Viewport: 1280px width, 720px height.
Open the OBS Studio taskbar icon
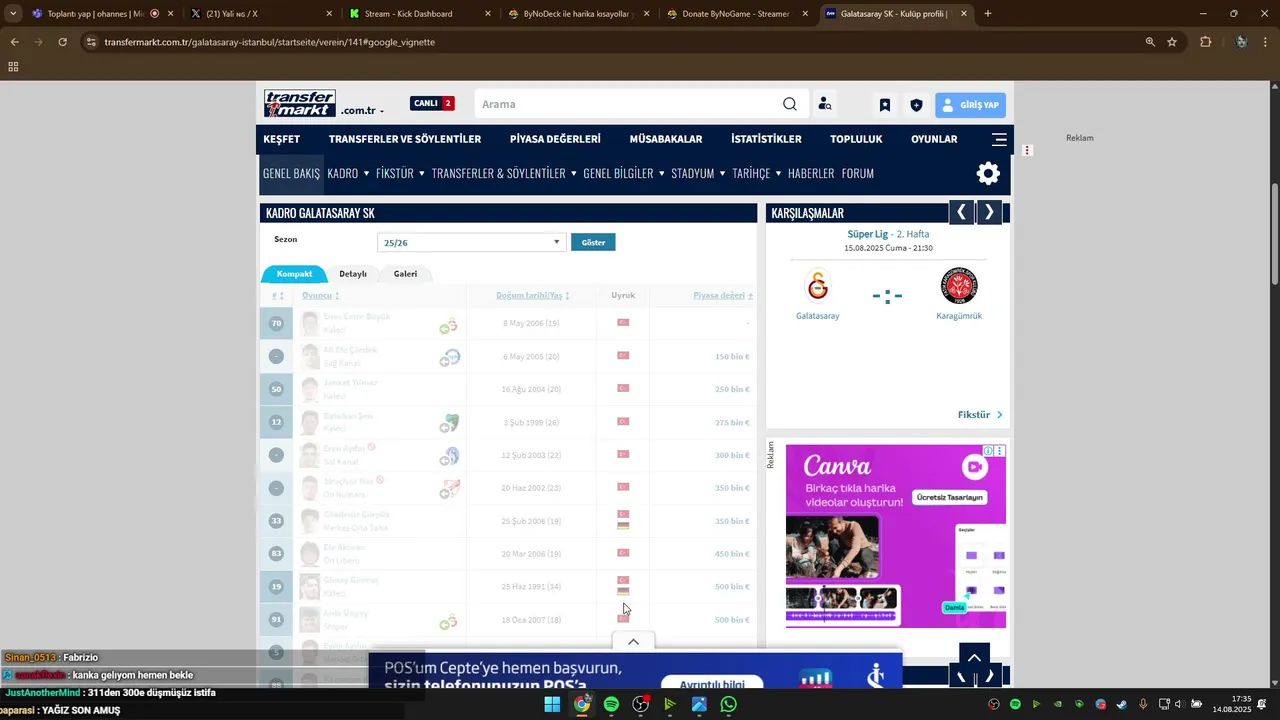641,704
